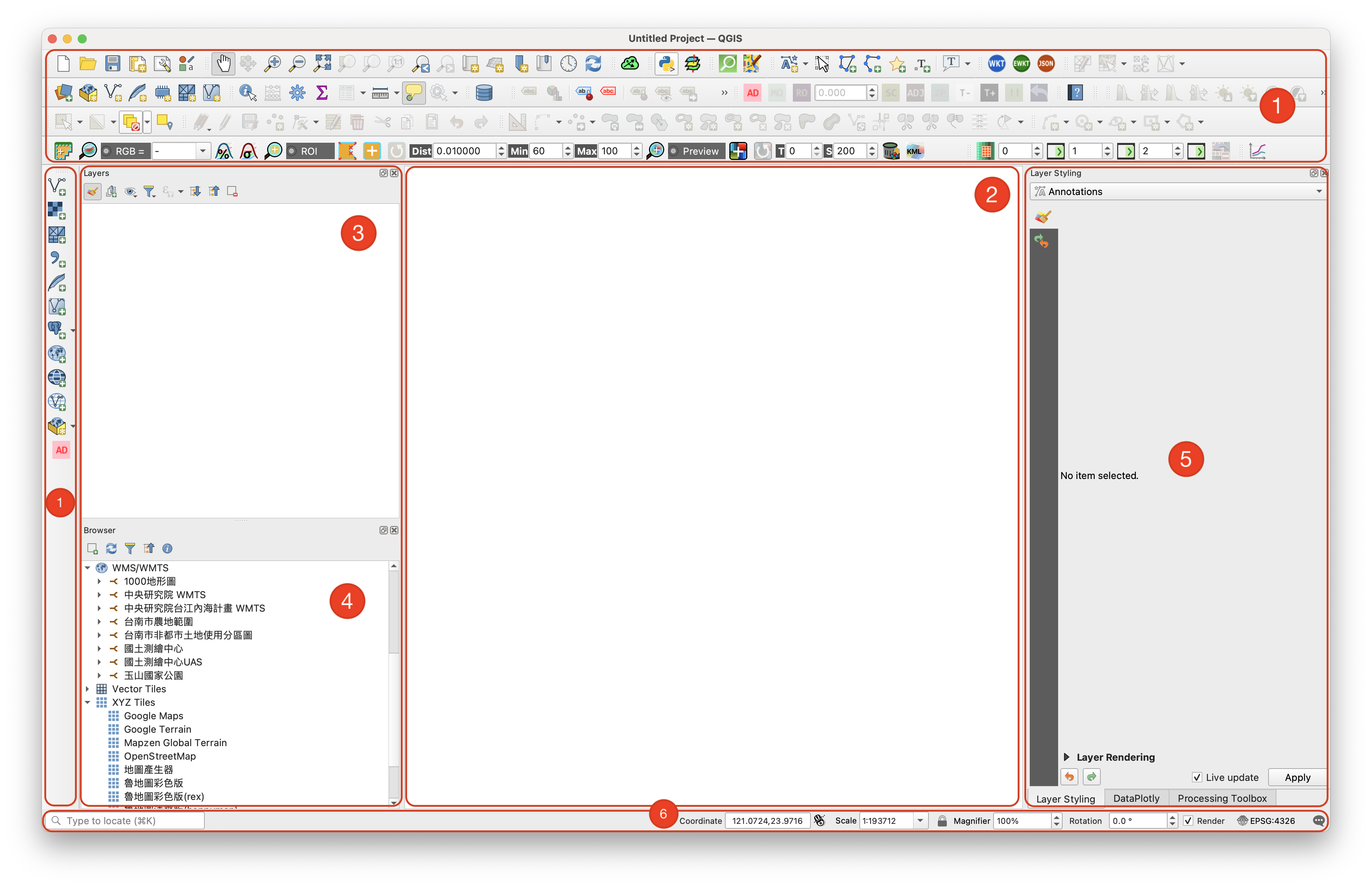Image resolution: width=1372 pixels, height=887 pixels.
Task: Click the EPSG:4326 CRS button
Action: point(1266,821)
